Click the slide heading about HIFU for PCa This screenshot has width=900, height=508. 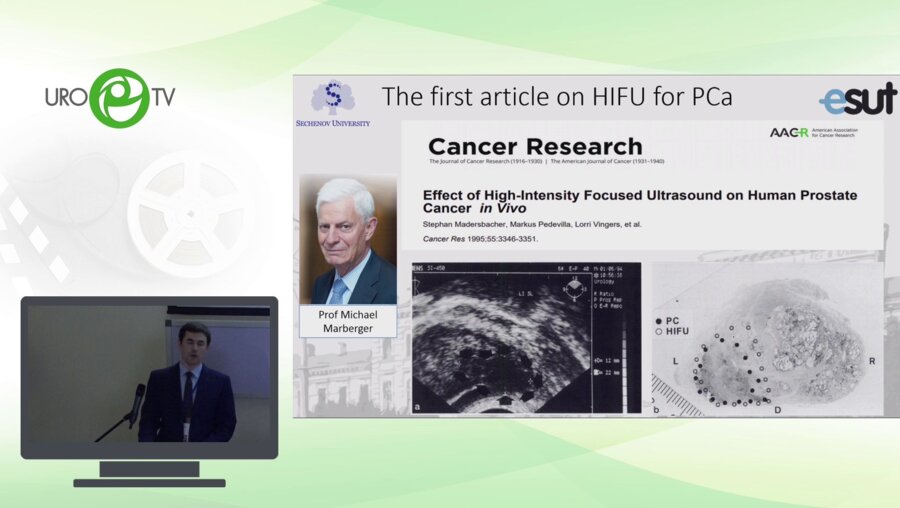pyautogui.click(x=557, y=97)
